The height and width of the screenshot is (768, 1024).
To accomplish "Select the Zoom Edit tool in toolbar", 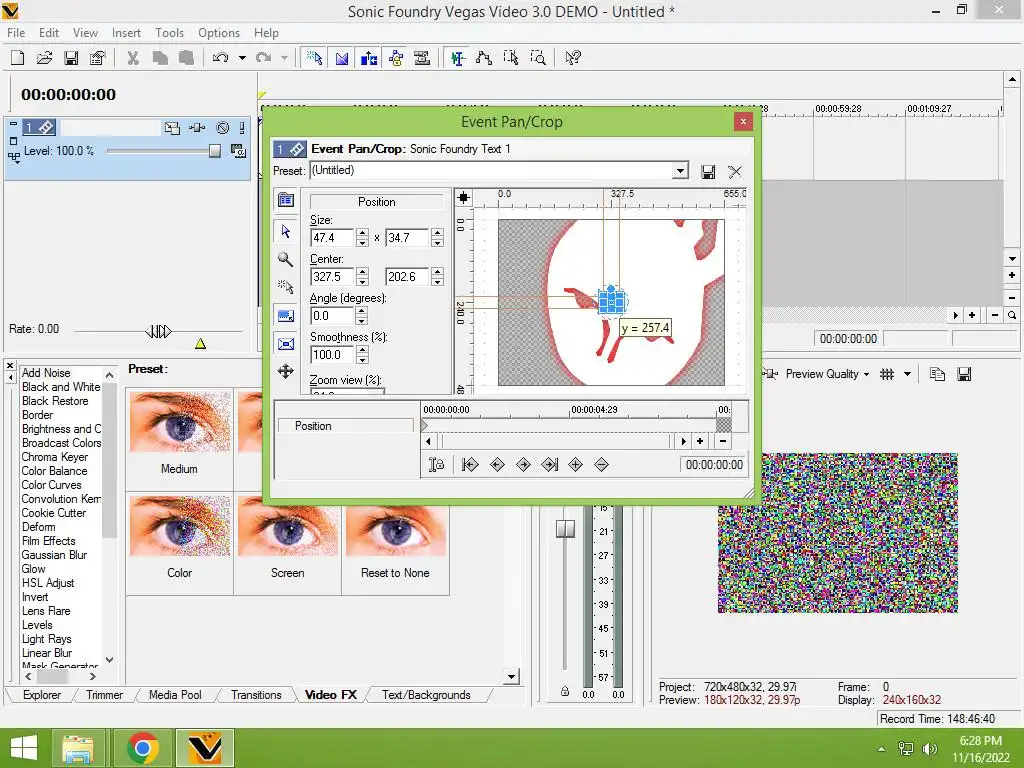I will click(538, 58).
